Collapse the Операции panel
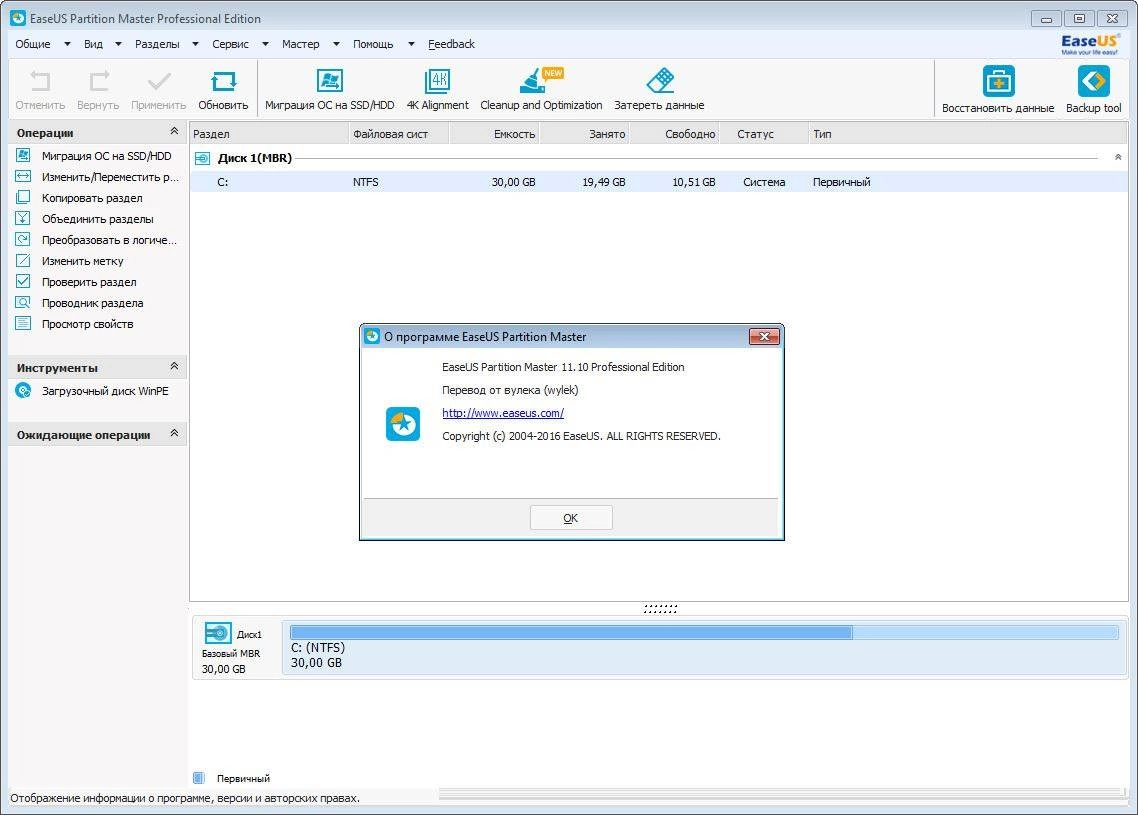1138x815 pixels. (x=174, y=131)
